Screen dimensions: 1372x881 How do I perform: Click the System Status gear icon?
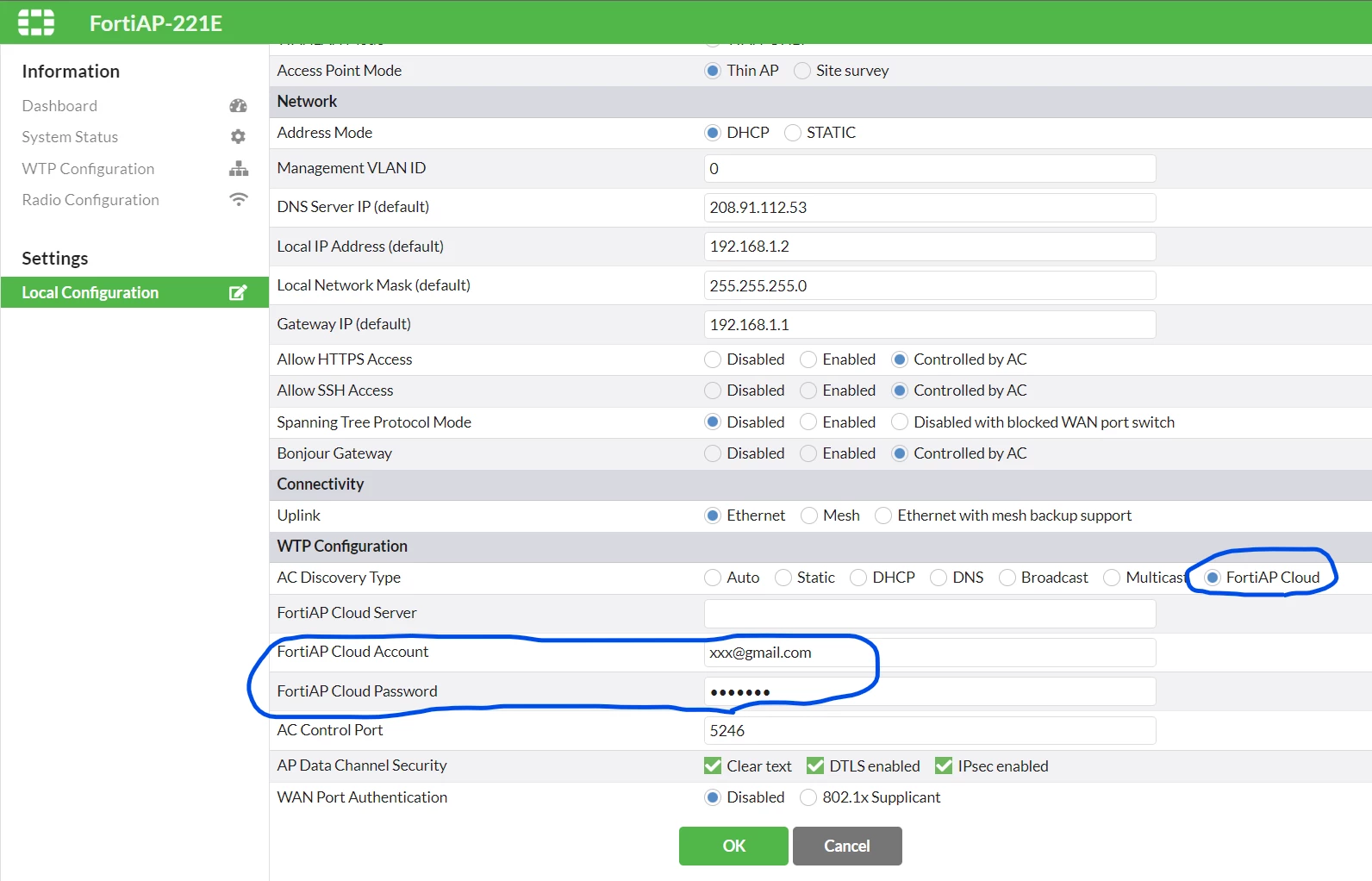pos(238,137)
